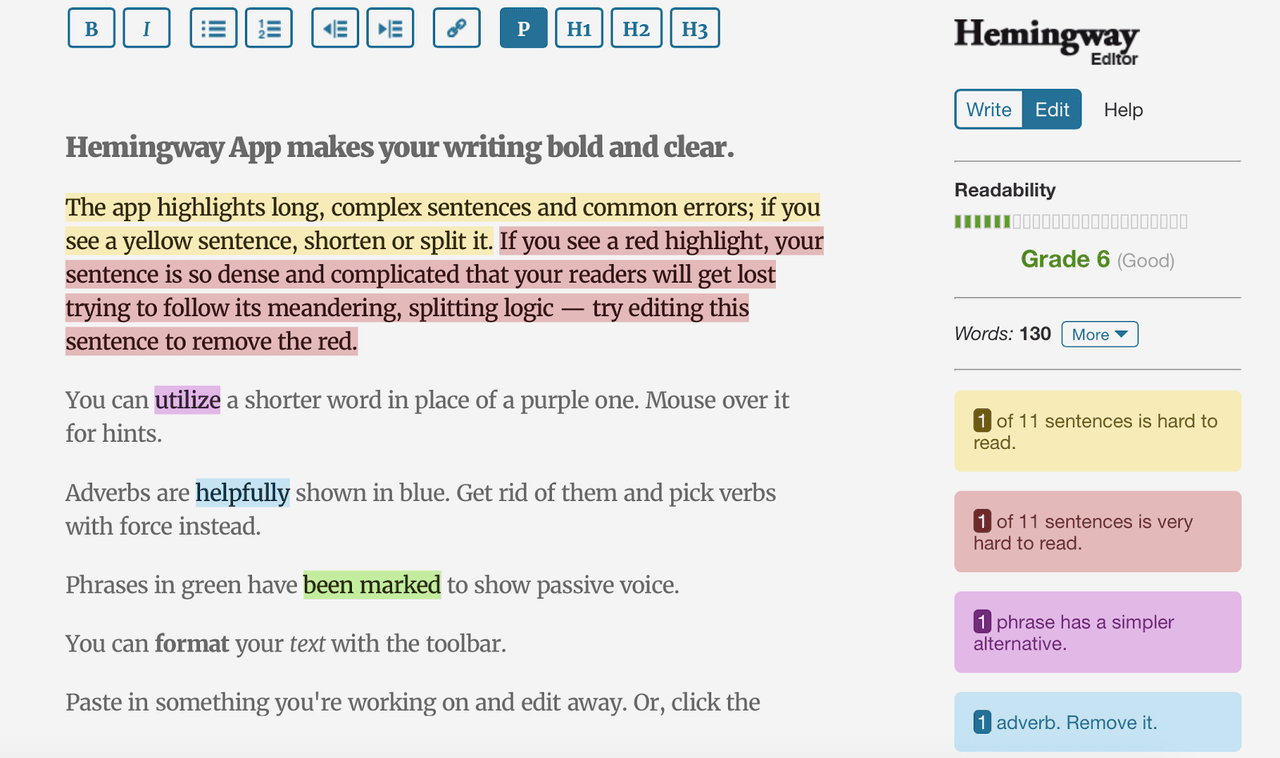Place cursor in Paste in something paragraph
This screenshot has height=758, width=1280.
pos(413,702)
